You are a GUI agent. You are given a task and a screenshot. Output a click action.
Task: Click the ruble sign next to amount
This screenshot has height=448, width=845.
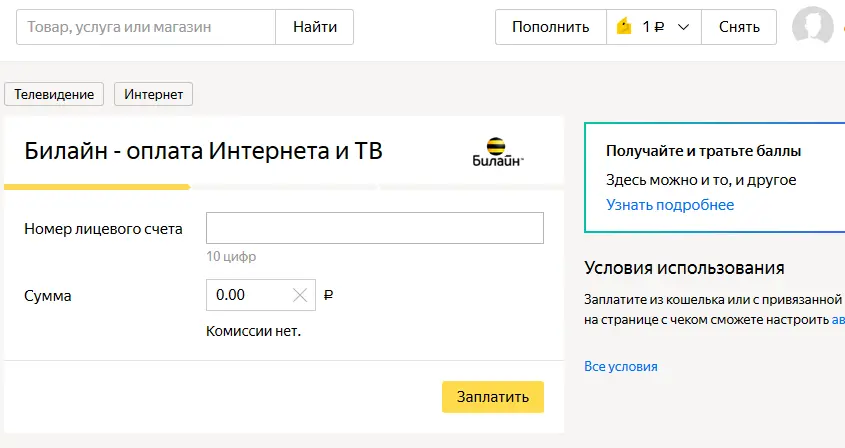pyautogui.click(x=328, y=295)
